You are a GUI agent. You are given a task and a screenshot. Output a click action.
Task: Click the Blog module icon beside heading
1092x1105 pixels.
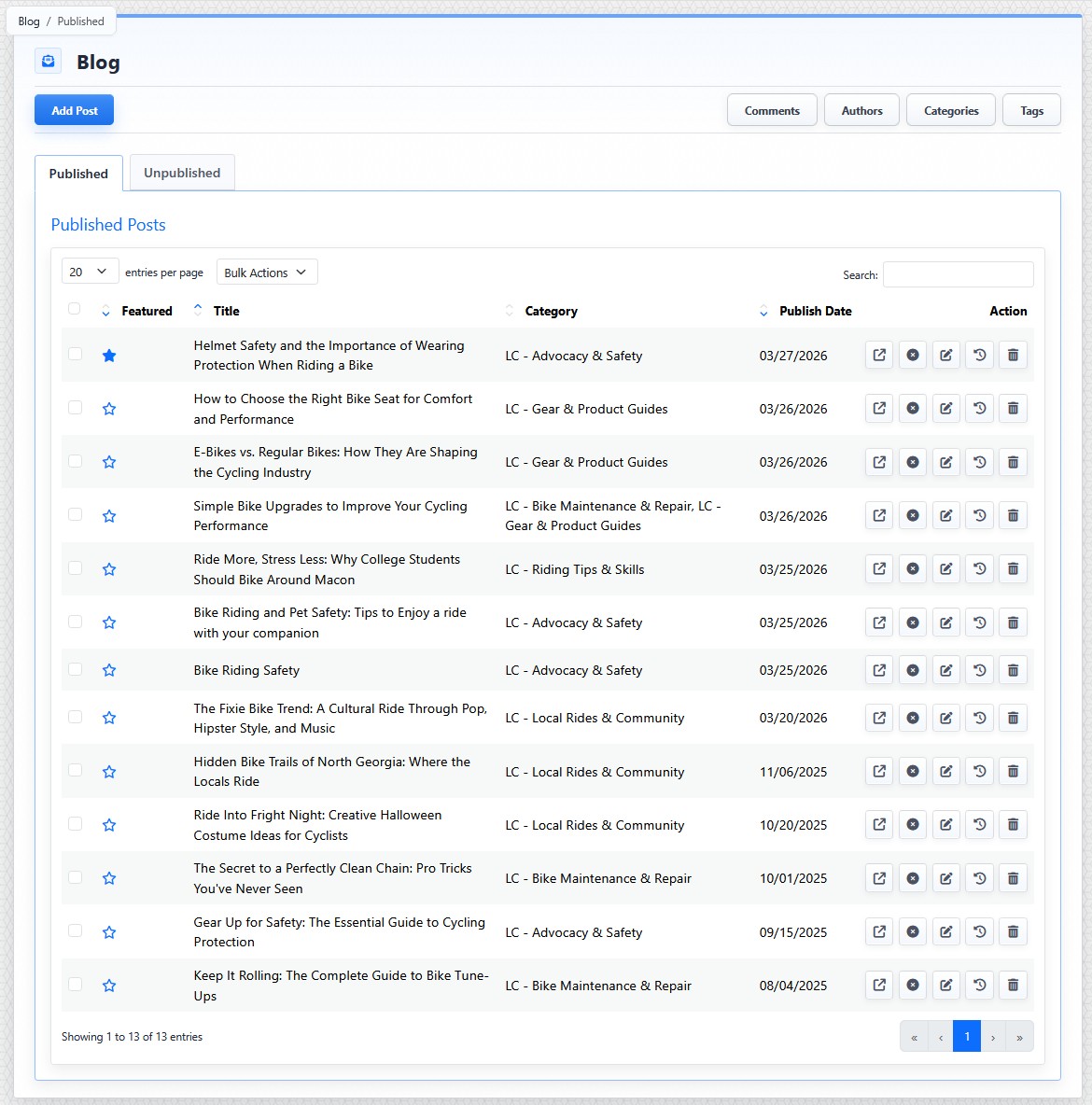click(48, 62)
